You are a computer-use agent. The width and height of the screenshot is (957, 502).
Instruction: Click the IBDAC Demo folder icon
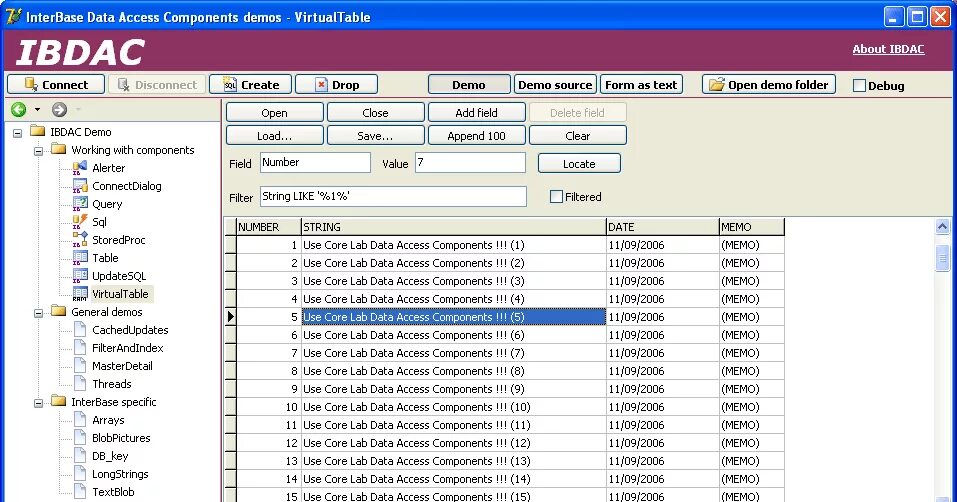(38, 131)
